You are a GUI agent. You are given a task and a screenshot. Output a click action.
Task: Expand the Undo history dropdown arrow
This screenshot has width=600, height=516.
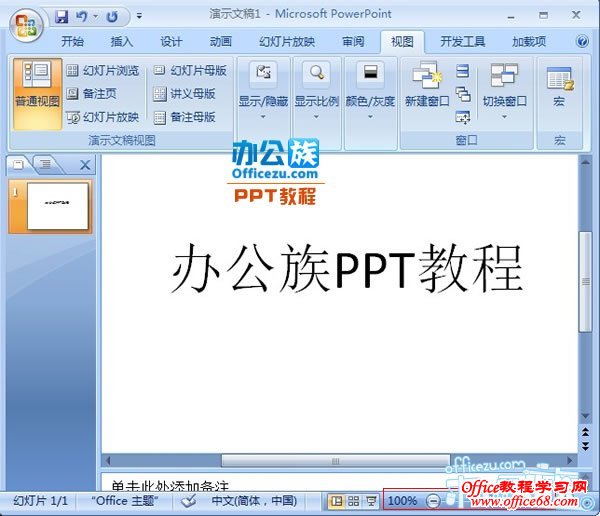95,16
